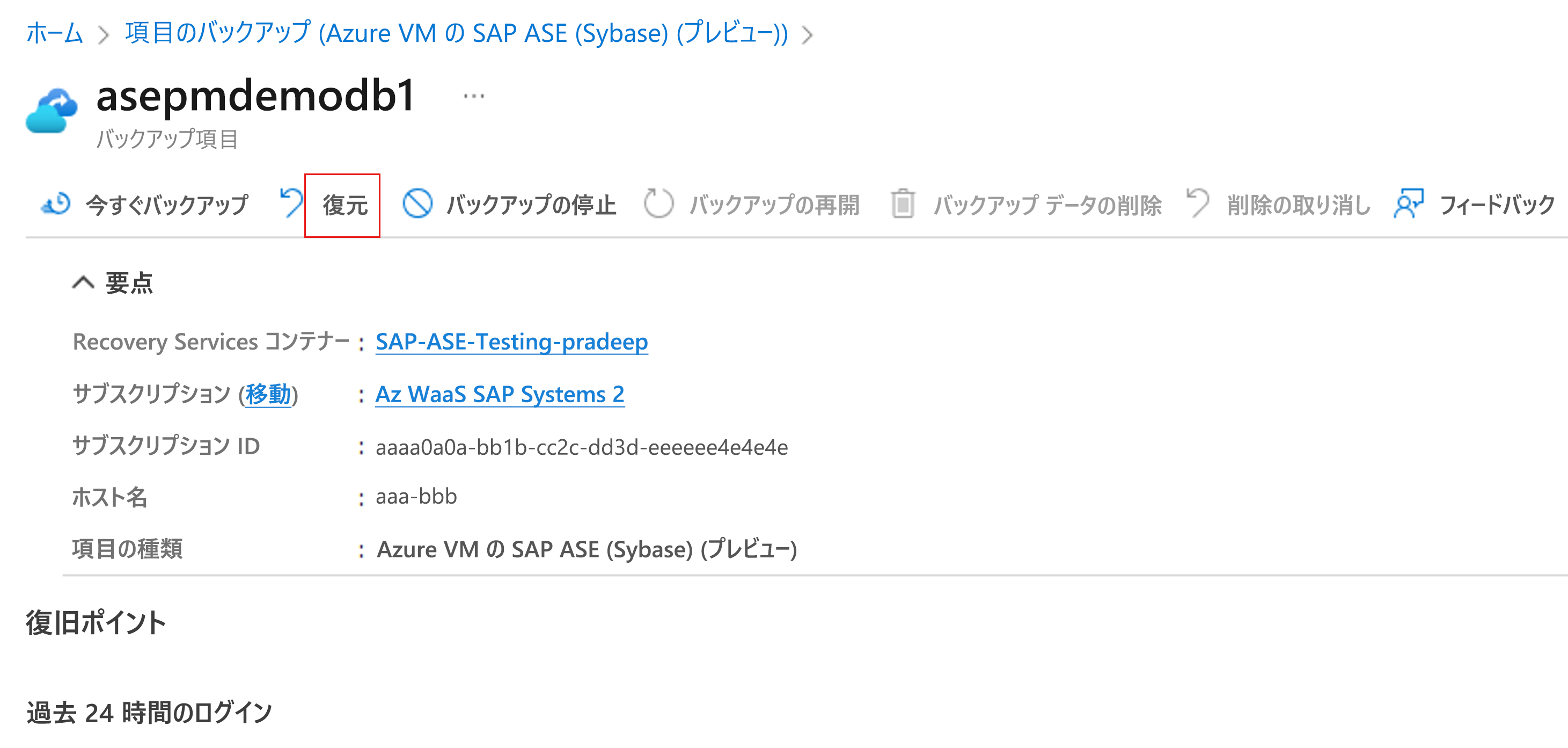Collapse the 要点 section chevron

pos(83,282)
